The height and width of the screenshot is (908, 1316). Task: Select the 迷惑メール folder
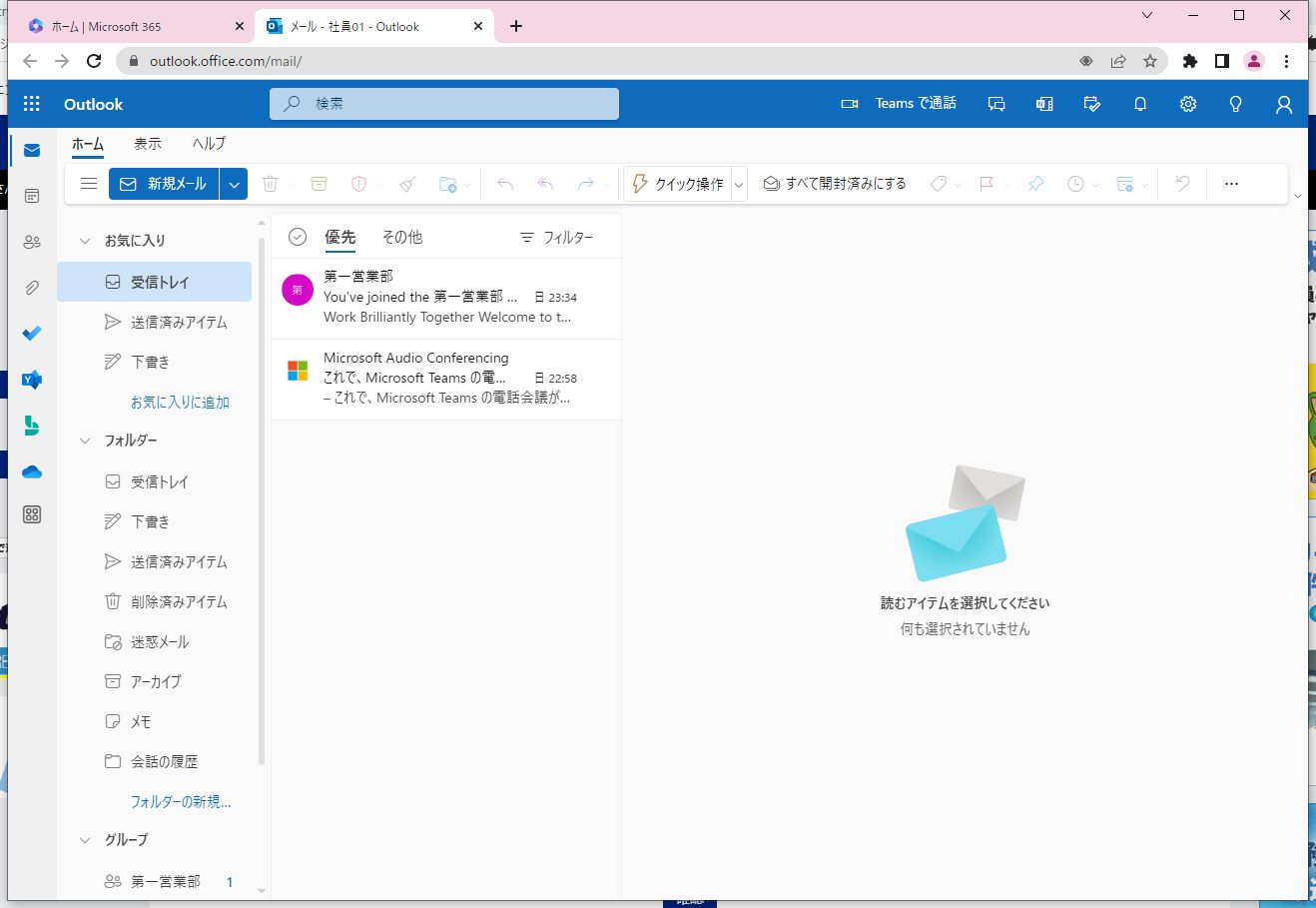point(154,641)
